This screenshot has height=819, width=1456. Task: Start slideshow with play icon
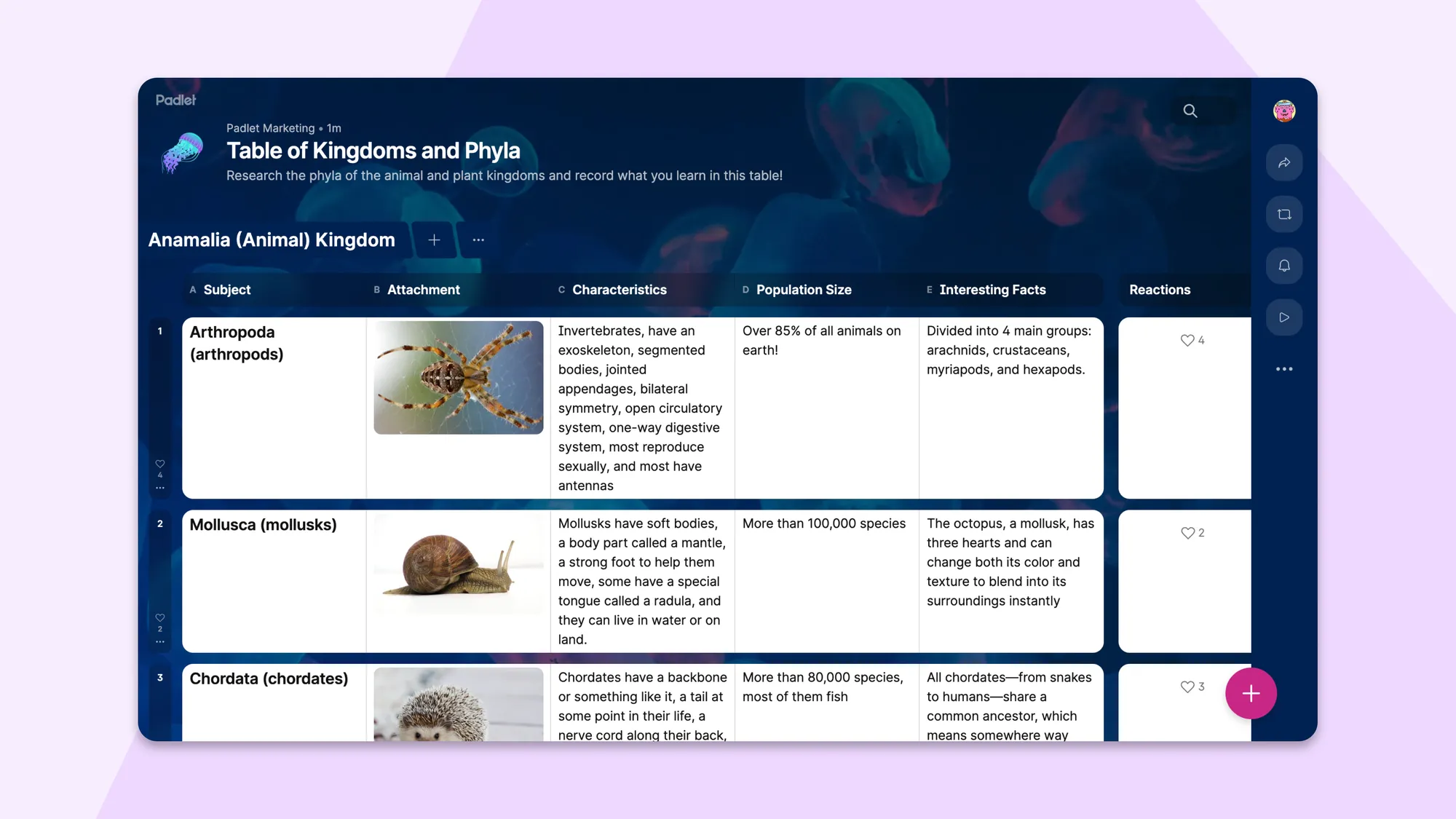(x=1283, y=317)
